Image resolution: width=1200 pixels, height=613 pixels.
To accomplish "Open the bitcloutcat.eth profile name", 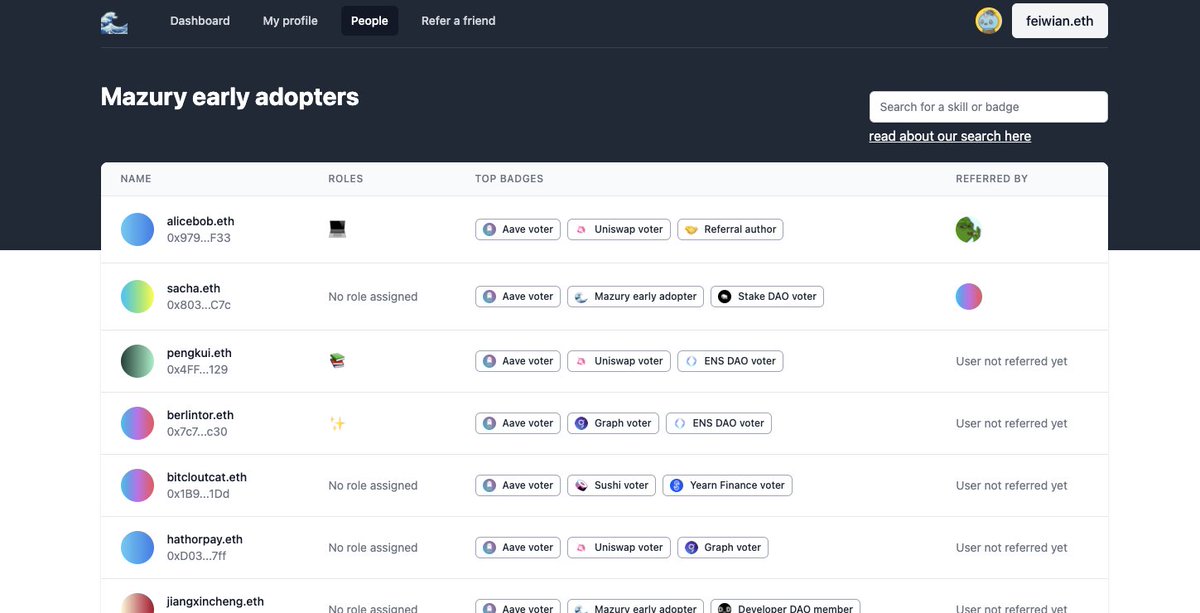I will [207, 477].
